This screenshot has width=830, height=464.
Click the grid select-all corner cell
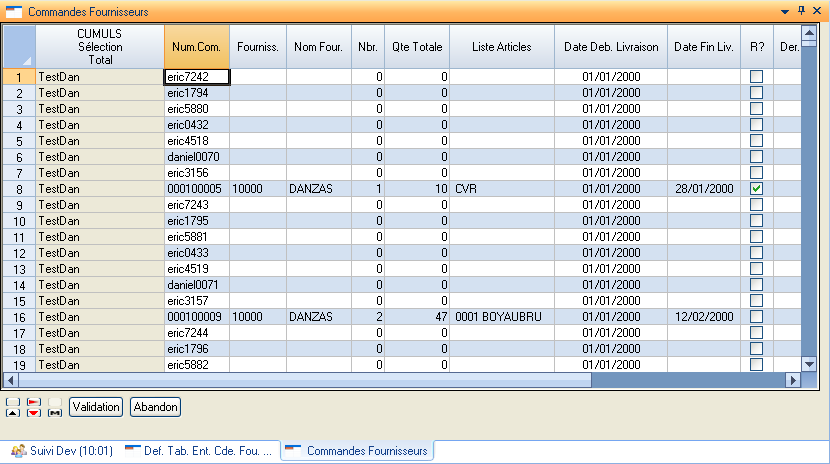(x=19, y=46)
